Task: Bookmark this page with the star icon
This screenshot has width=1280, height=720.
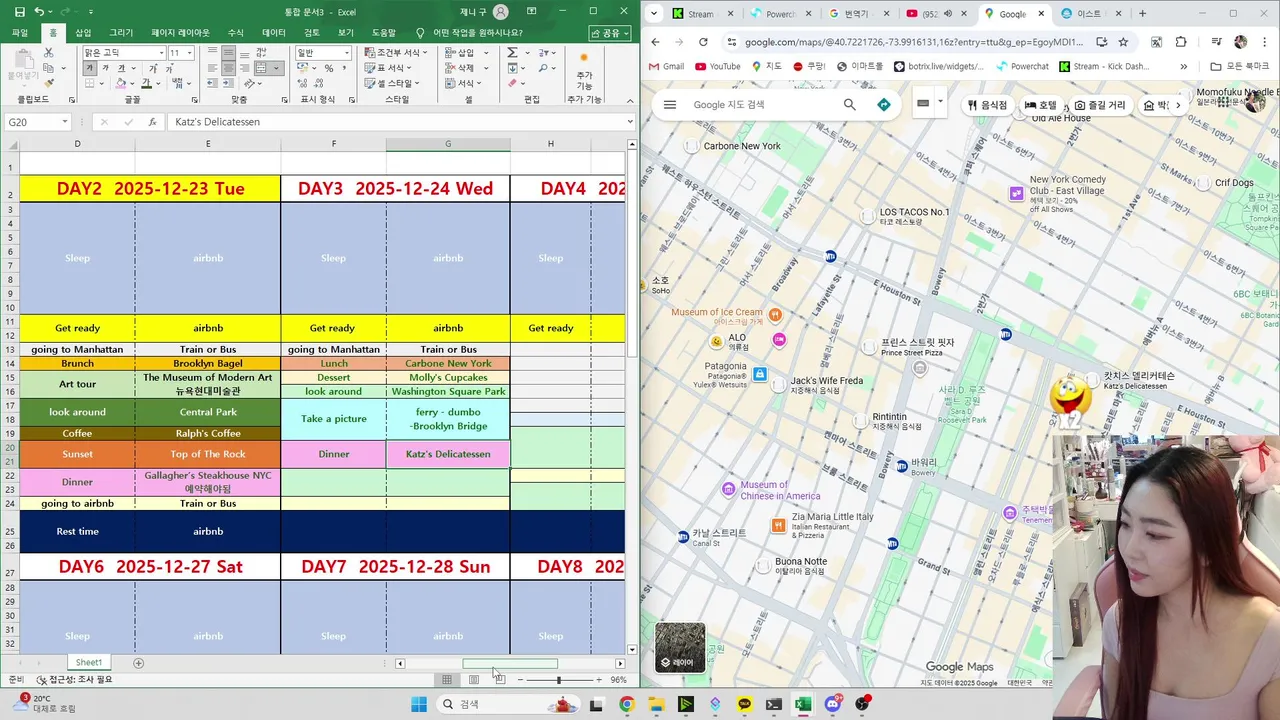Action: tap(1123, 42)
